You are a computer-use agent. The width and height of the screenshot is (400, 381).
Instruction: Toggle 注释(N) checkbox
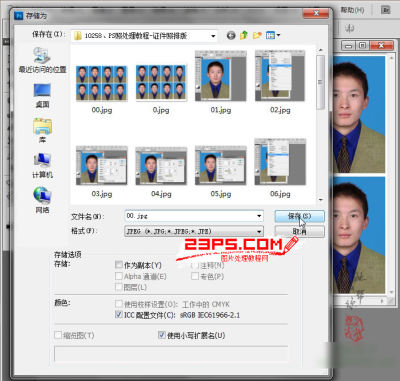[195, 265]
